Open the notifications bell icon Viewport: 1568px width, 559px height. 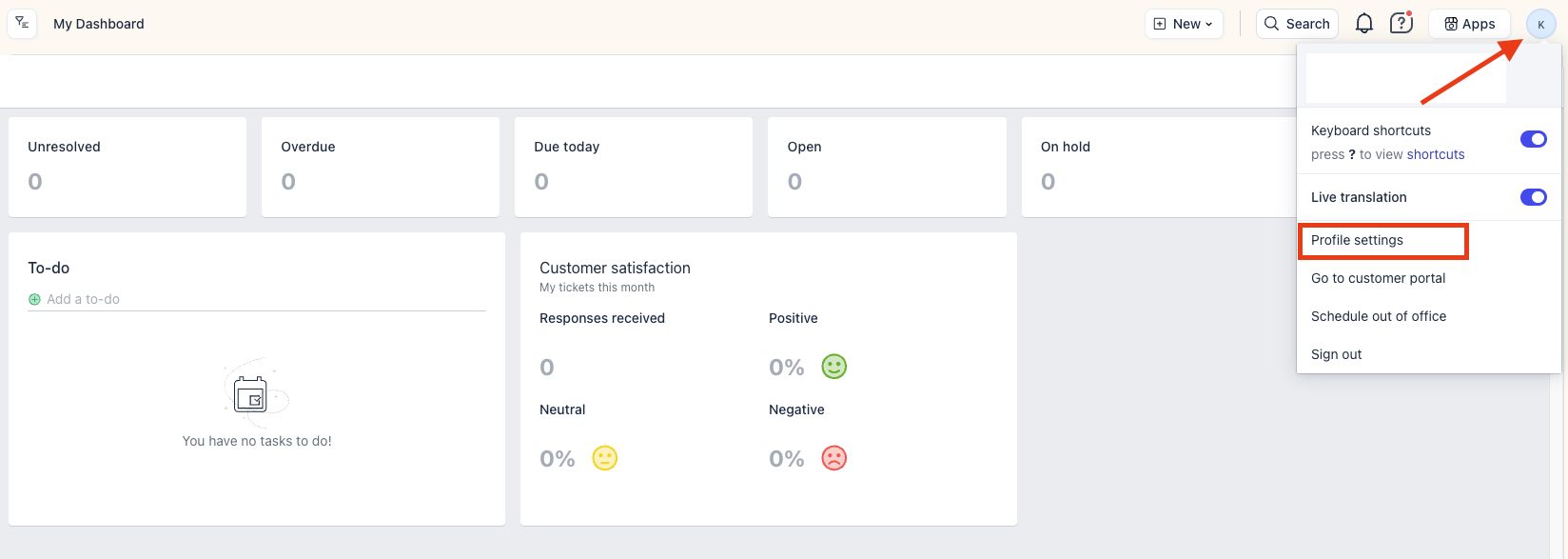point(1363,24)
